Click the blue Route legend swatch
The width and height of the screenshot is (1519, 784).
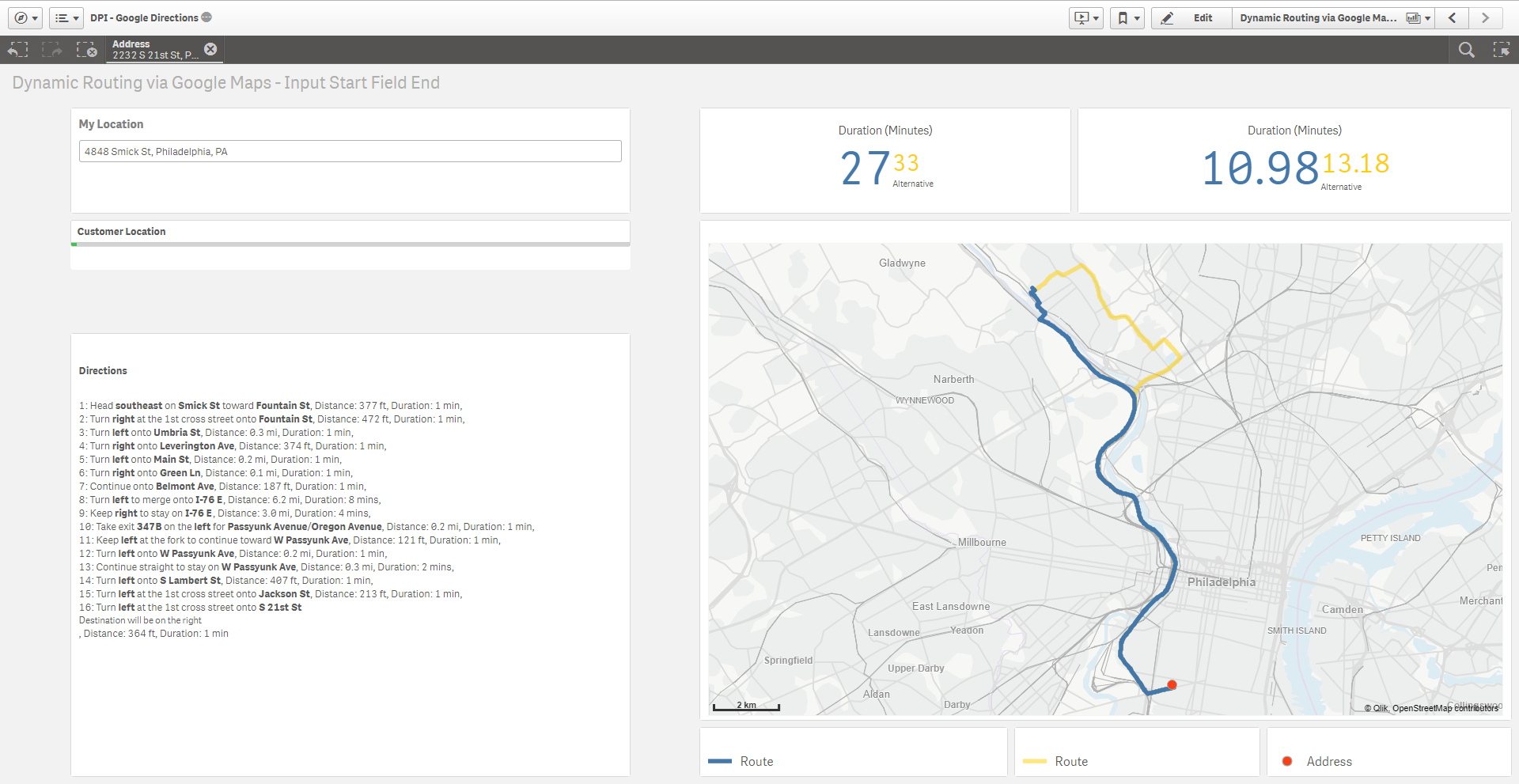click(720, 761)
